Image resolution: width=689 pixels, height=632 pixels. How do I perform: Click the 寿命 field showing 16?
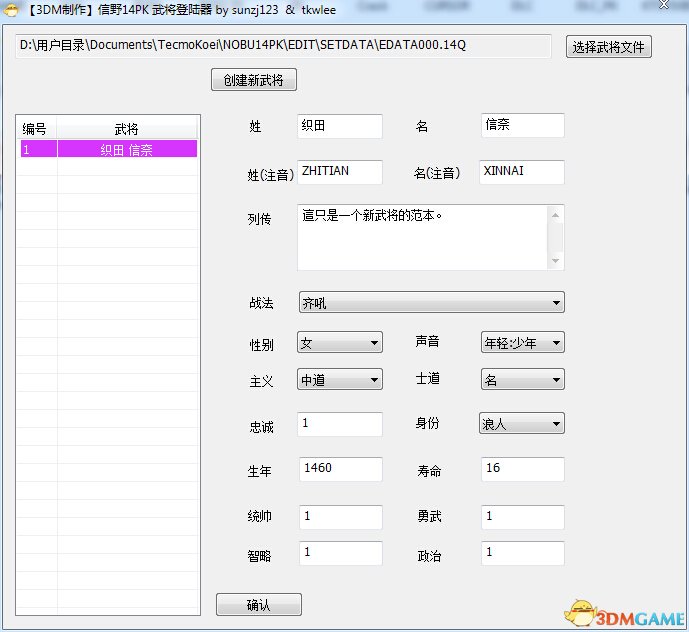[x=521, y=469]
